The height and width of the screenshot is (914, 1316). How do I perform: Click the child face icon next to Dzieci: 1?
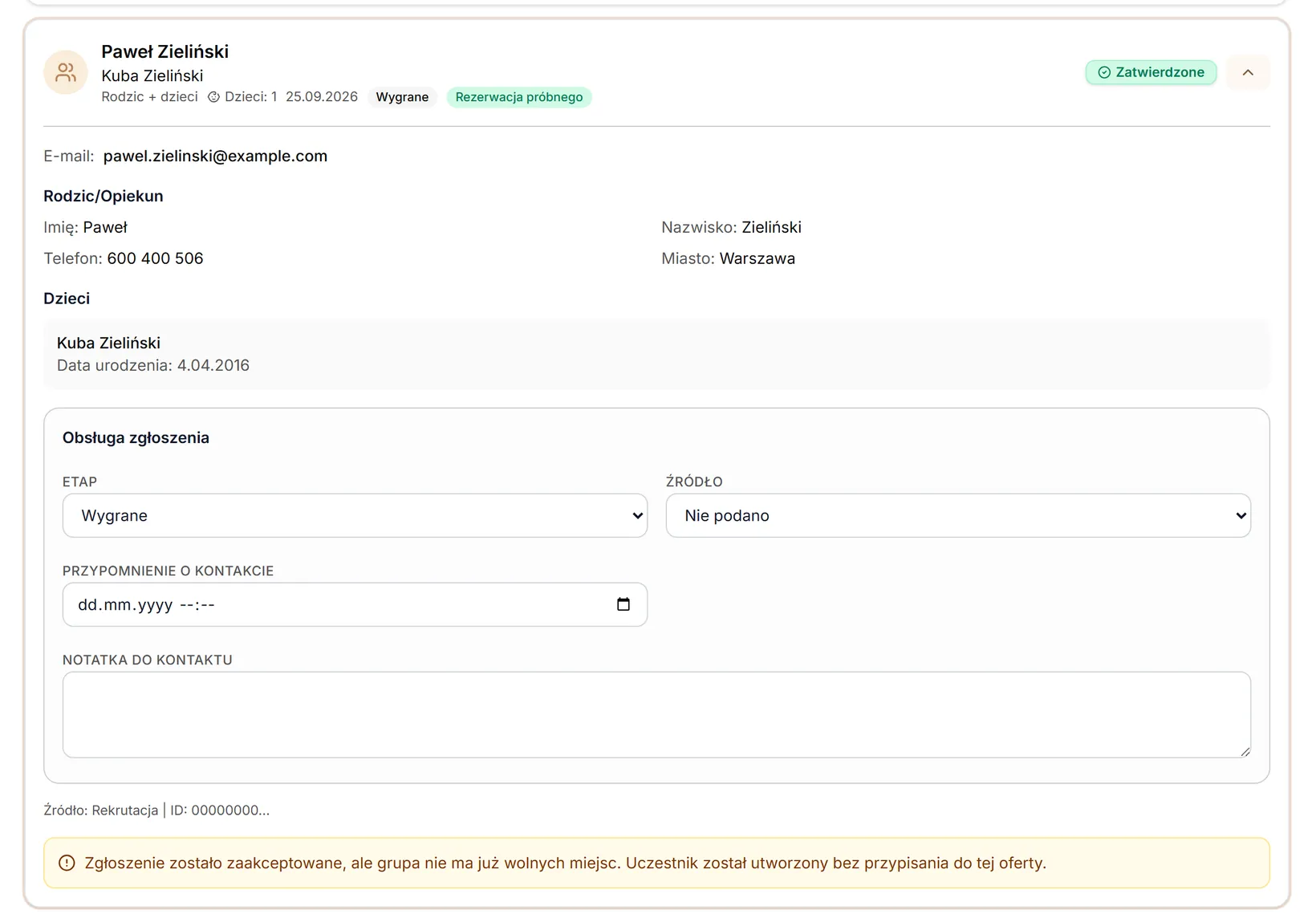[213, 97]
